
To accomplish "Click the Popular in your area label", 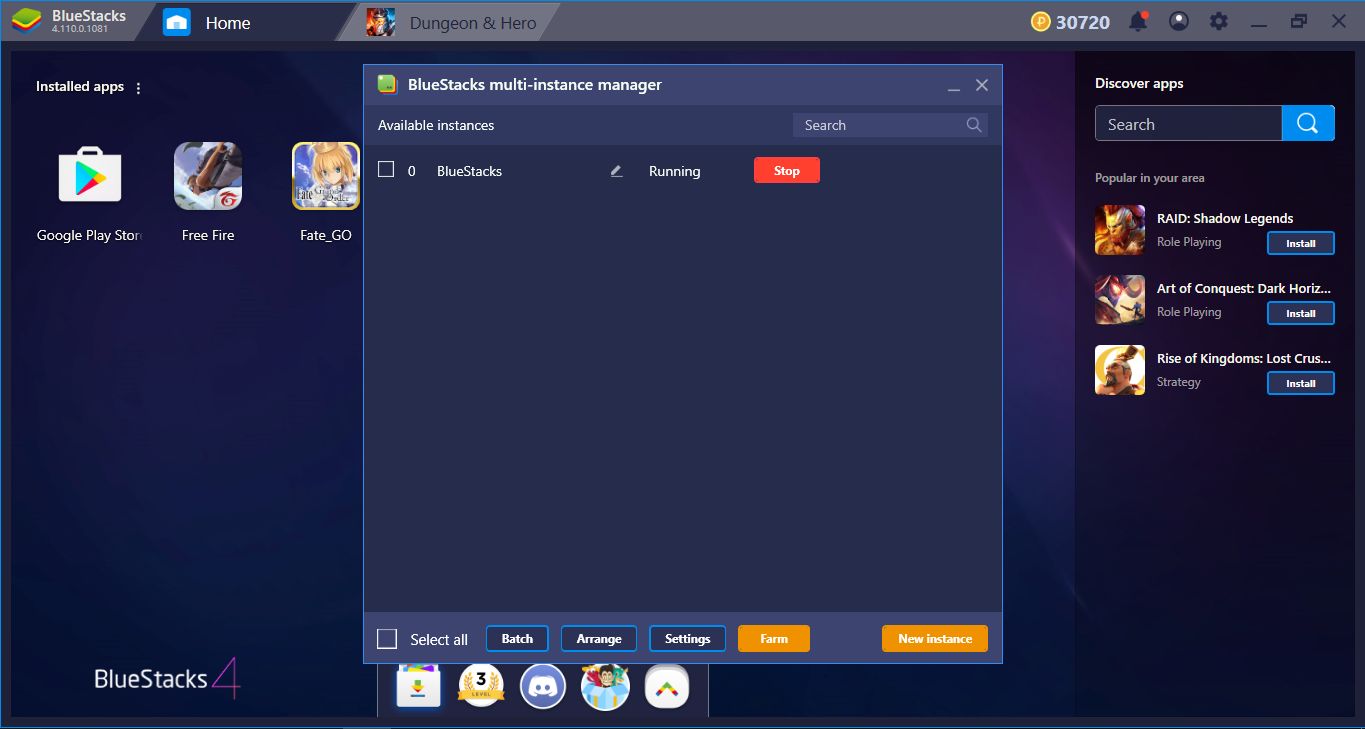I will [1149, 178].
